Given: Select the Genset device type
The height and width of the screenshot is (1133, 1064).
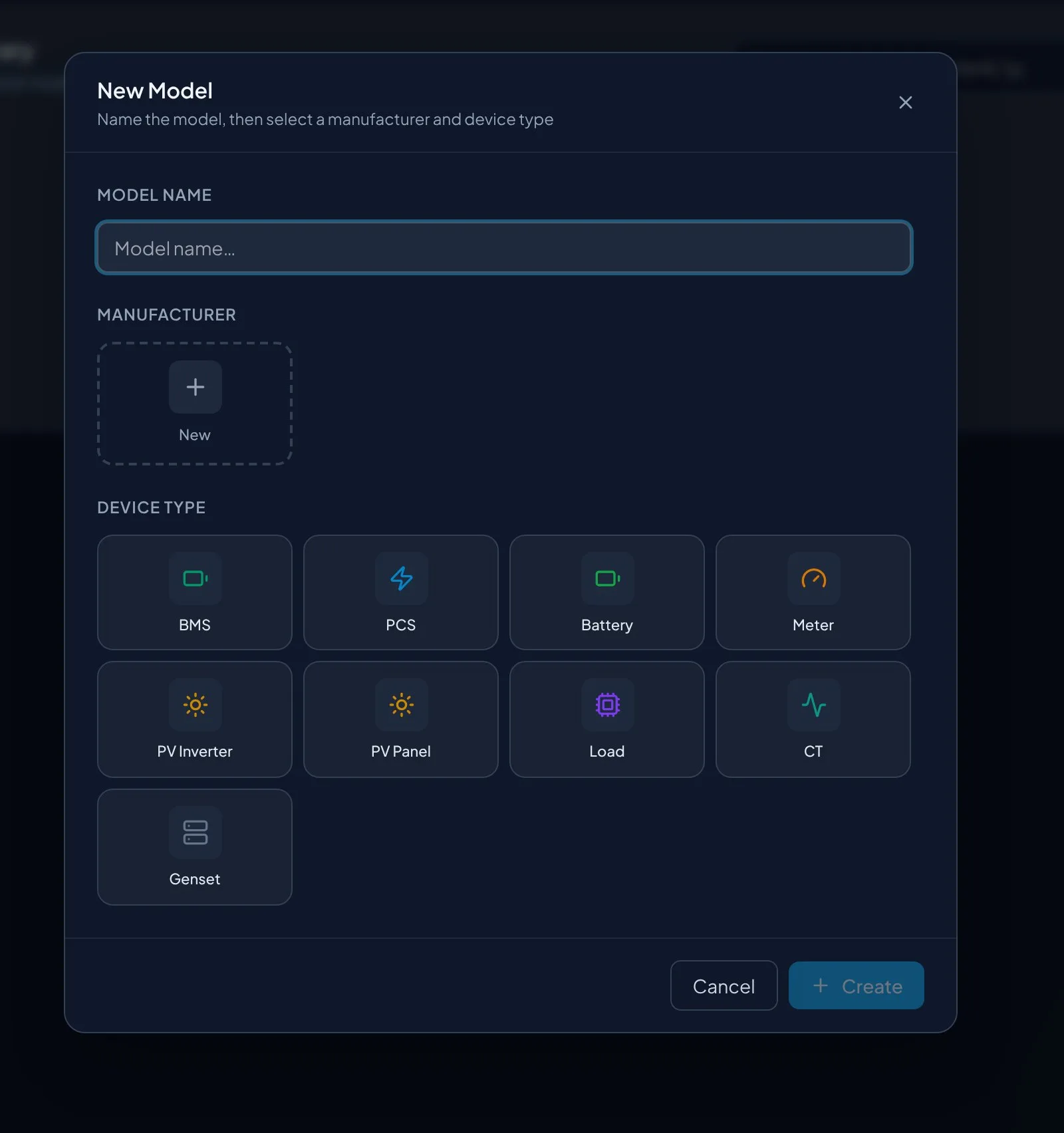Looking at the screenshot, I should pos(194,846).
